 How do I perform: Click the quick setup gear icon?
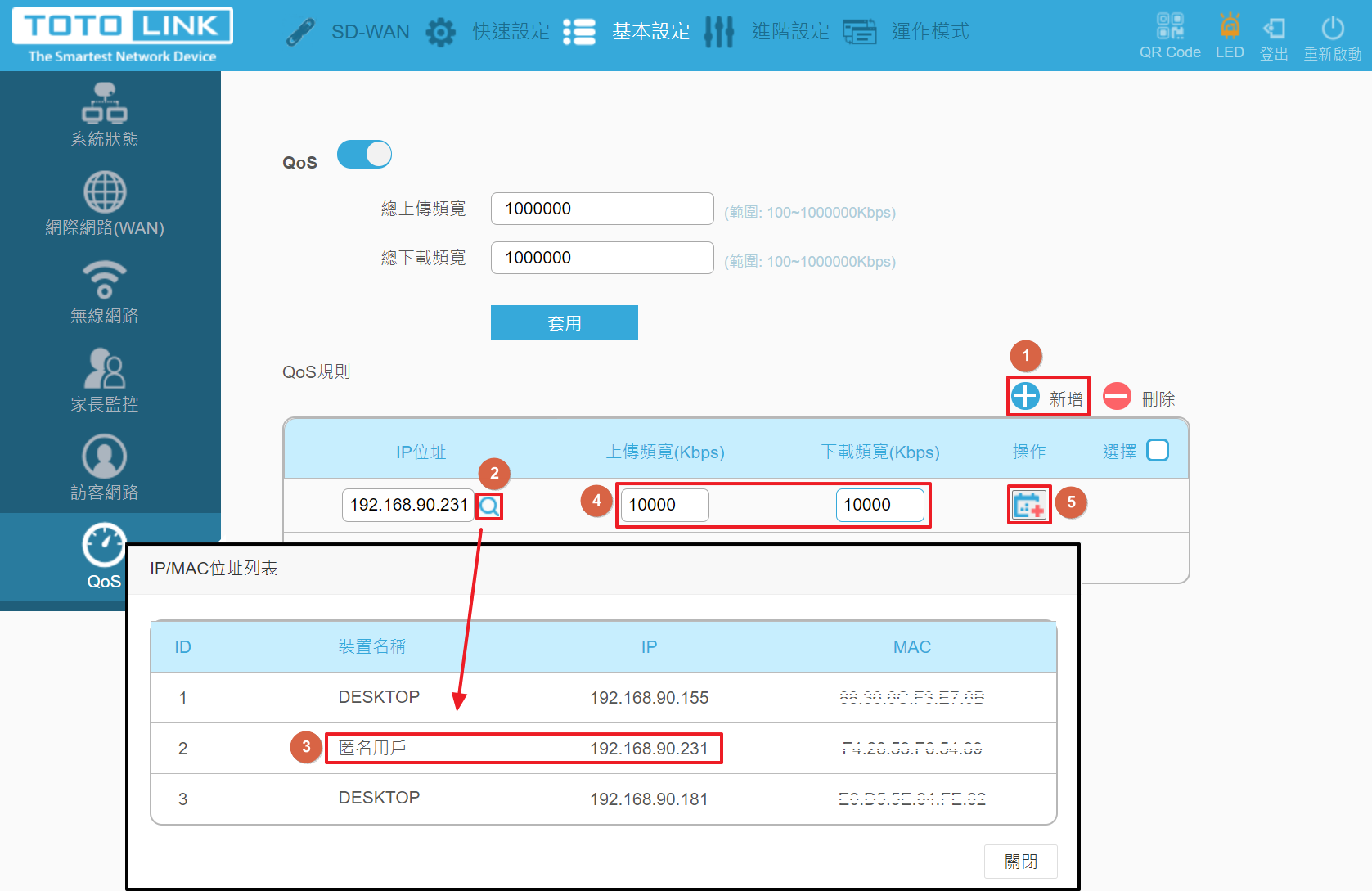pos(441,32)
